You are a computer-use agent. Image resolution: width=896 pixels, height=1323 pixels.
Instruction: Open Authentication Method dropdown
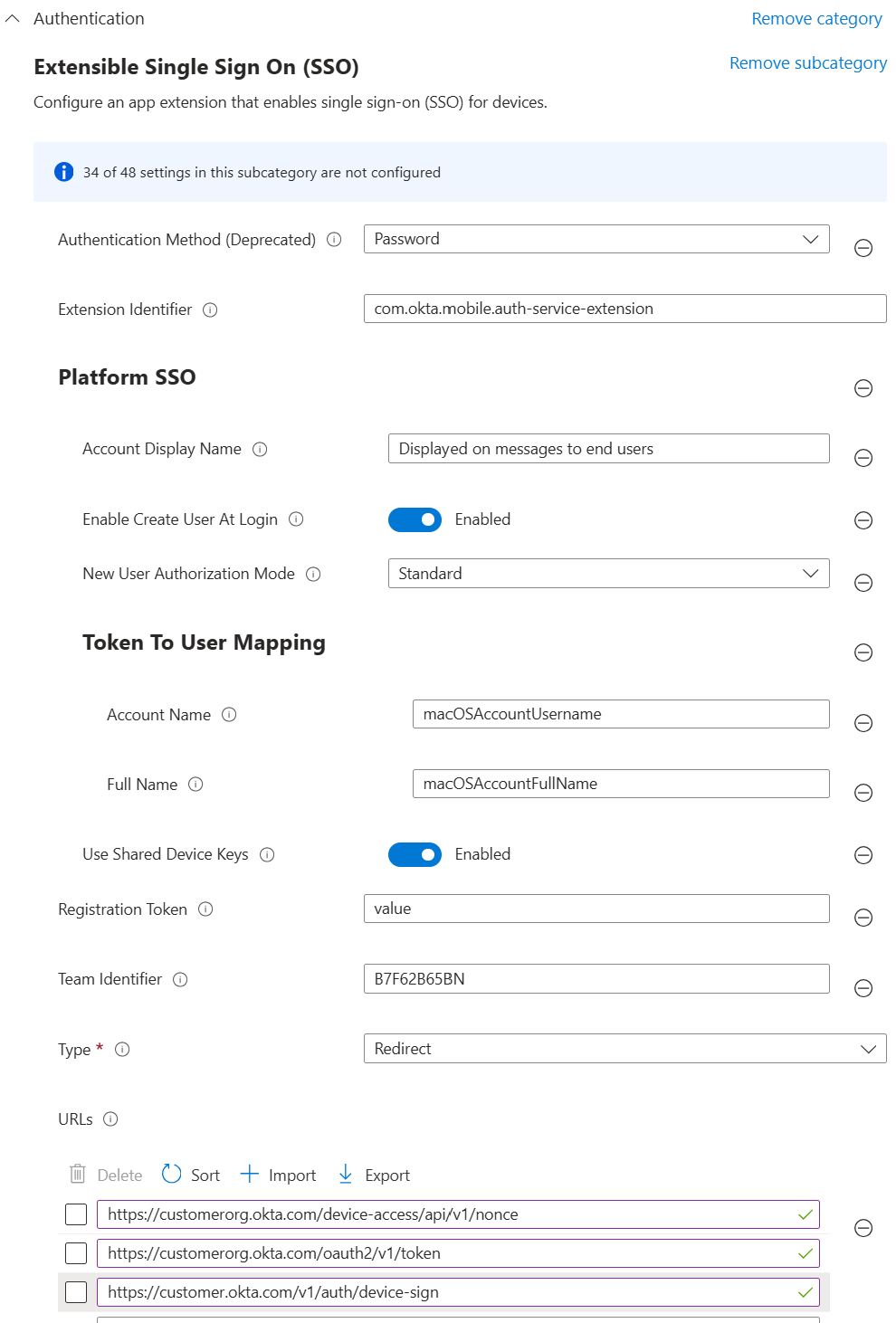click(x=596, y=239)
